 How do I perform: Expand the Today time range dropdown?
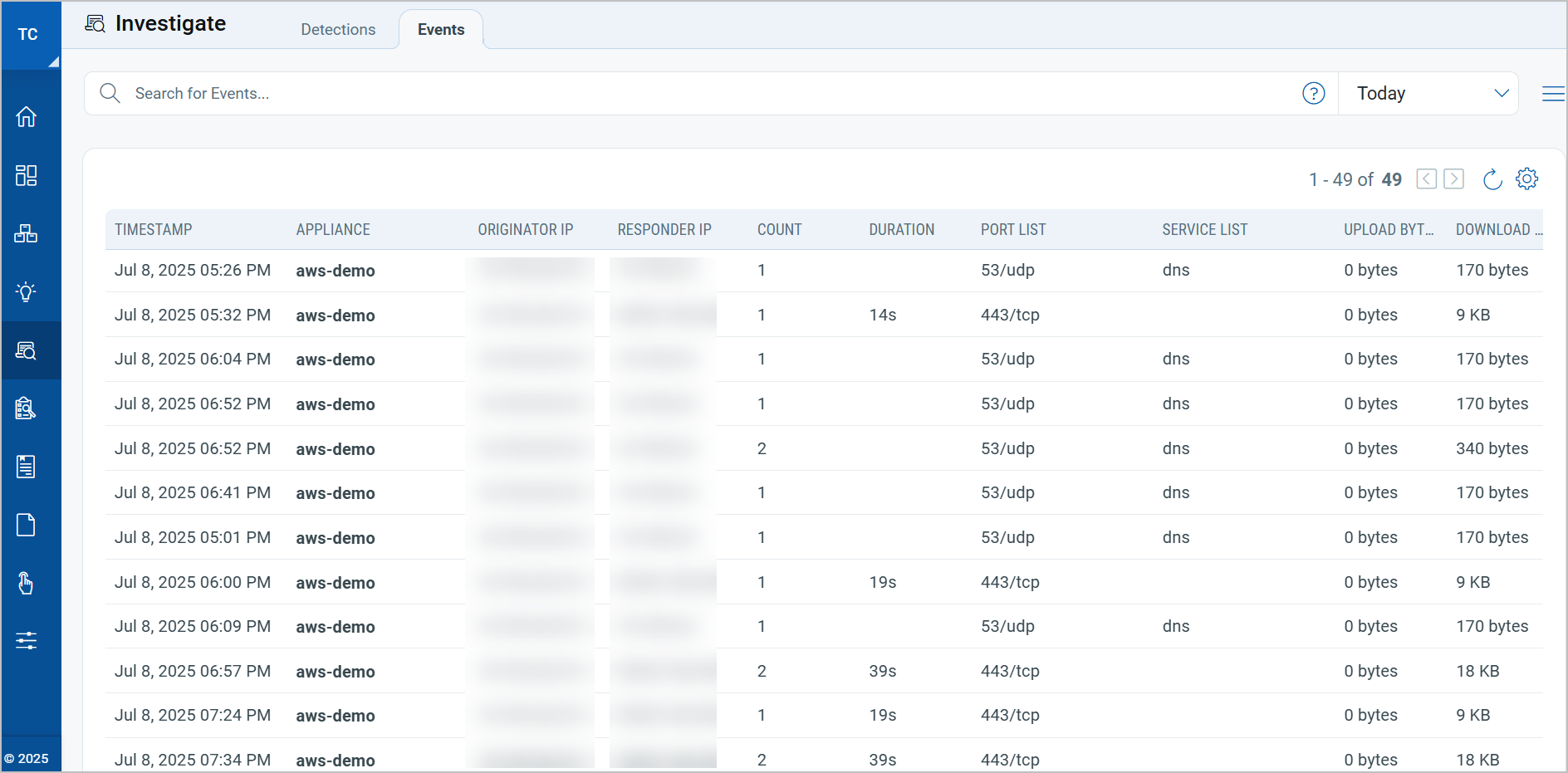(x=1428, y=93)
